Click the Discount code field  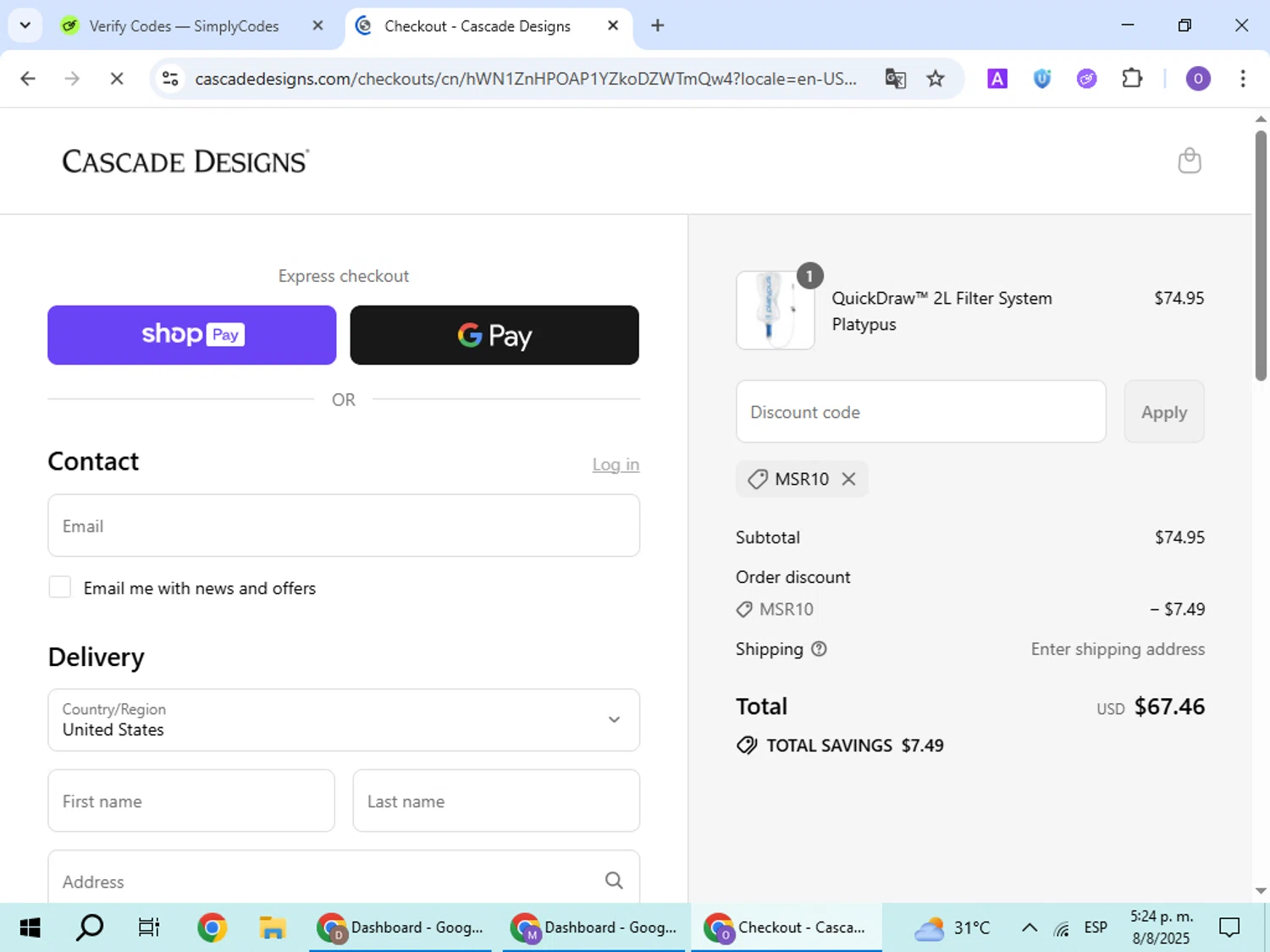pos(921,412)
